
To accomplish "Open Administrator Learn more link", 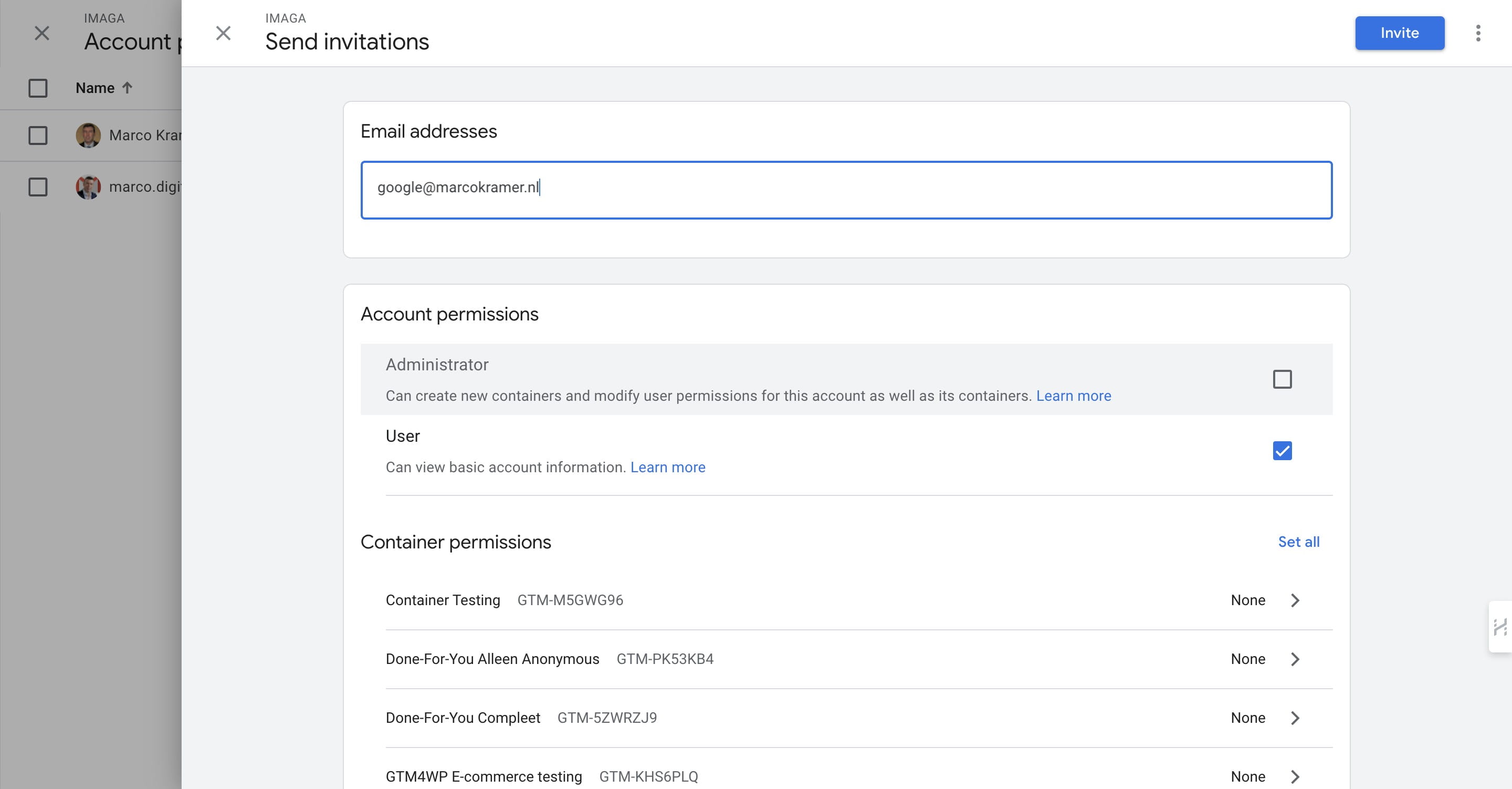I will coord(1073,396).
